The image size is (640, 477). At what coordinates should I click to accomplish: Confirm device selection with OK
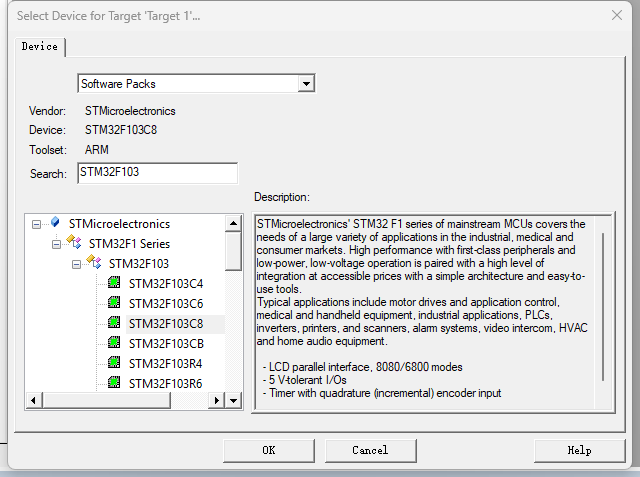269,450
